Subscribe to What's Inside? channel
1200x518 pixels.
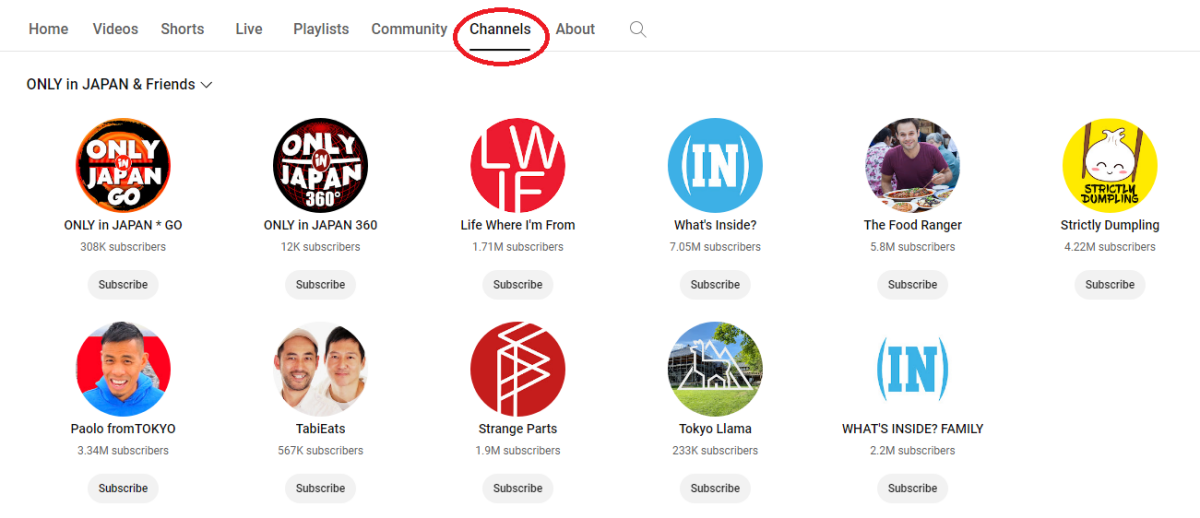[715, 285]
